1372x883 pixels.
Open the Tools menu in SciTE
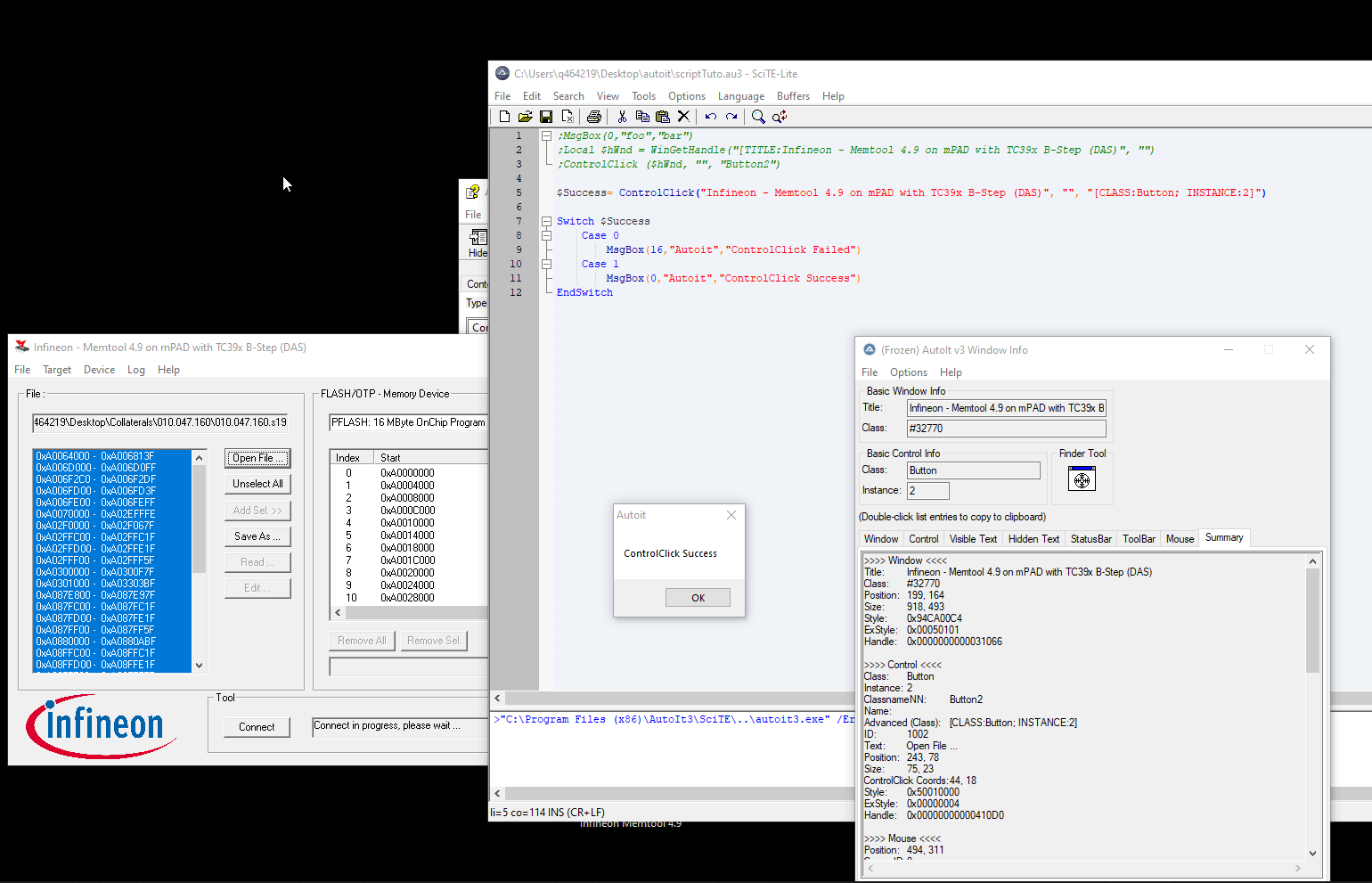pyautogui.click(x=643, y=96)
